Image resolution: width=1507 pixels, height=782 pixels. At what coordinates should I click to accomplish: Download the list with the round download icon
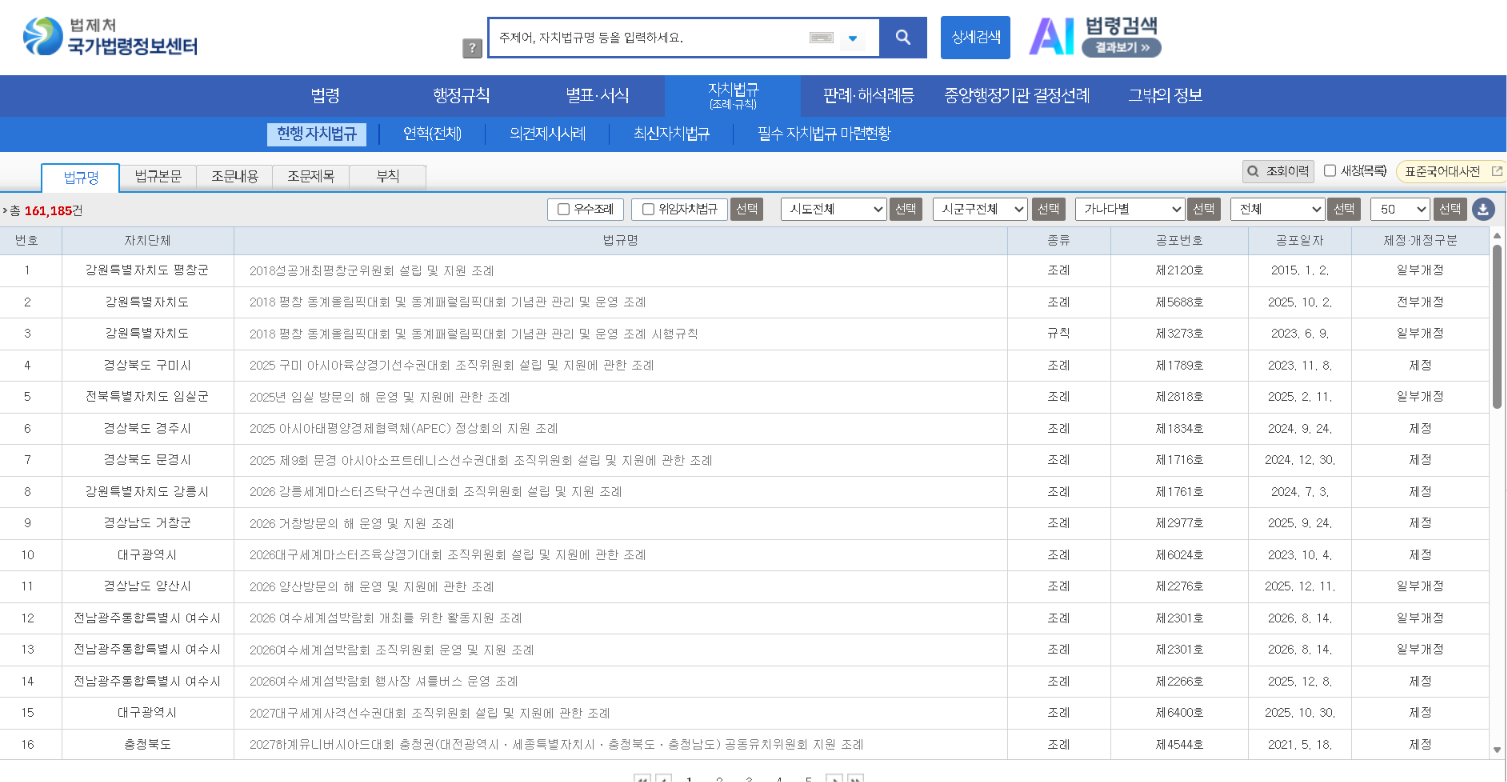(1483, 209)
